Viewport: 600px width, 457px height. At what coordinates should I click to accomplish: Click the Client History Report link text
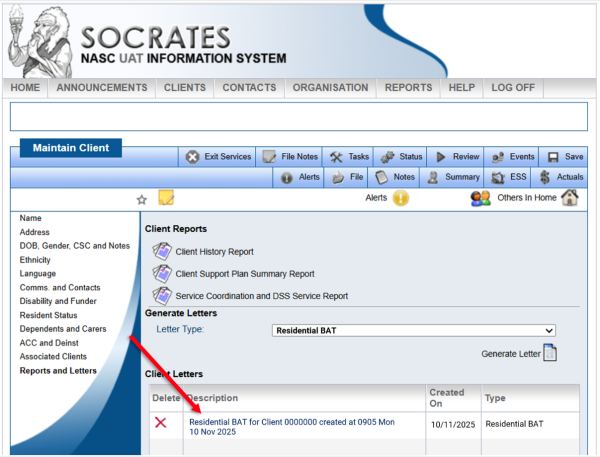coord(214,252)
